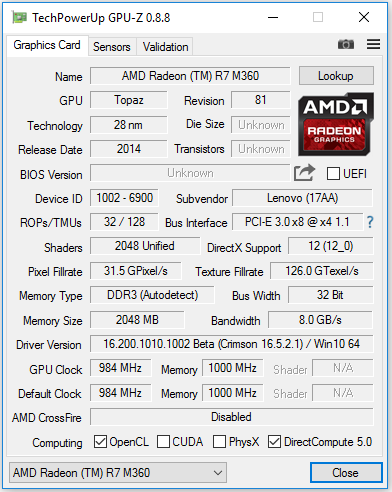The width and height of the screenshot is (392, 492).
Task: Click the Bus Interface question mark
Action: tap(370, 222)
